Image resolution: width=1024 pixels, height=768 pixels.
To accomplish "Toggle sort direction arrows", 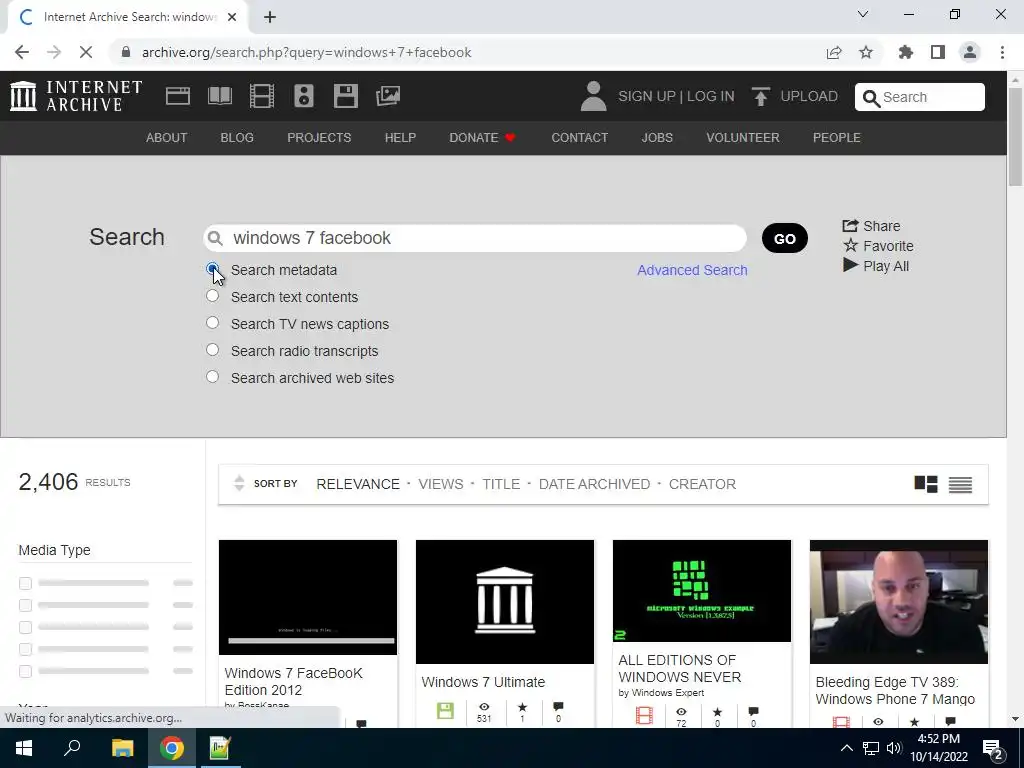I will [239, 483].
